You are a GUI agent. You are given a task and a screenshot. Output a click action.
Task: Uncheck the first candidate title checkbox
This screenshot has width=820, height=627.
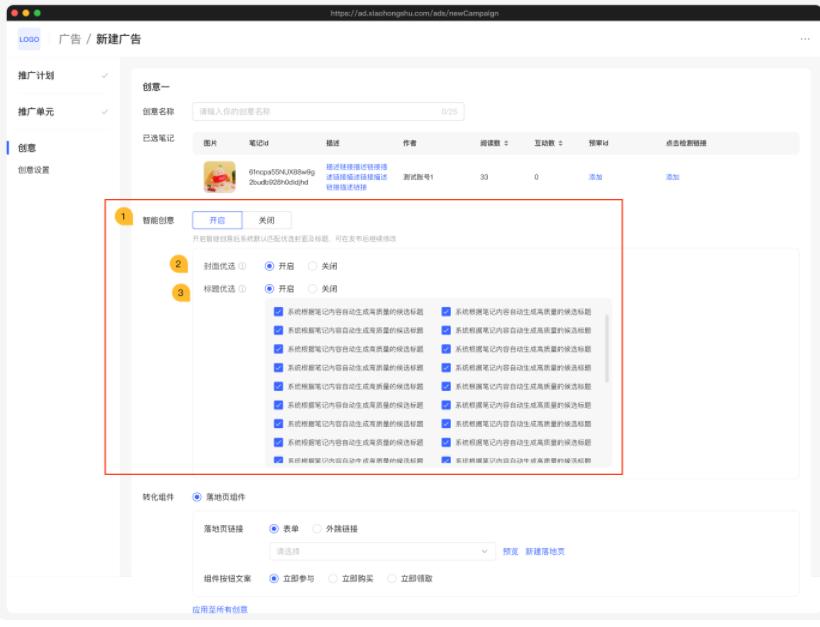[x=279, y=311]
